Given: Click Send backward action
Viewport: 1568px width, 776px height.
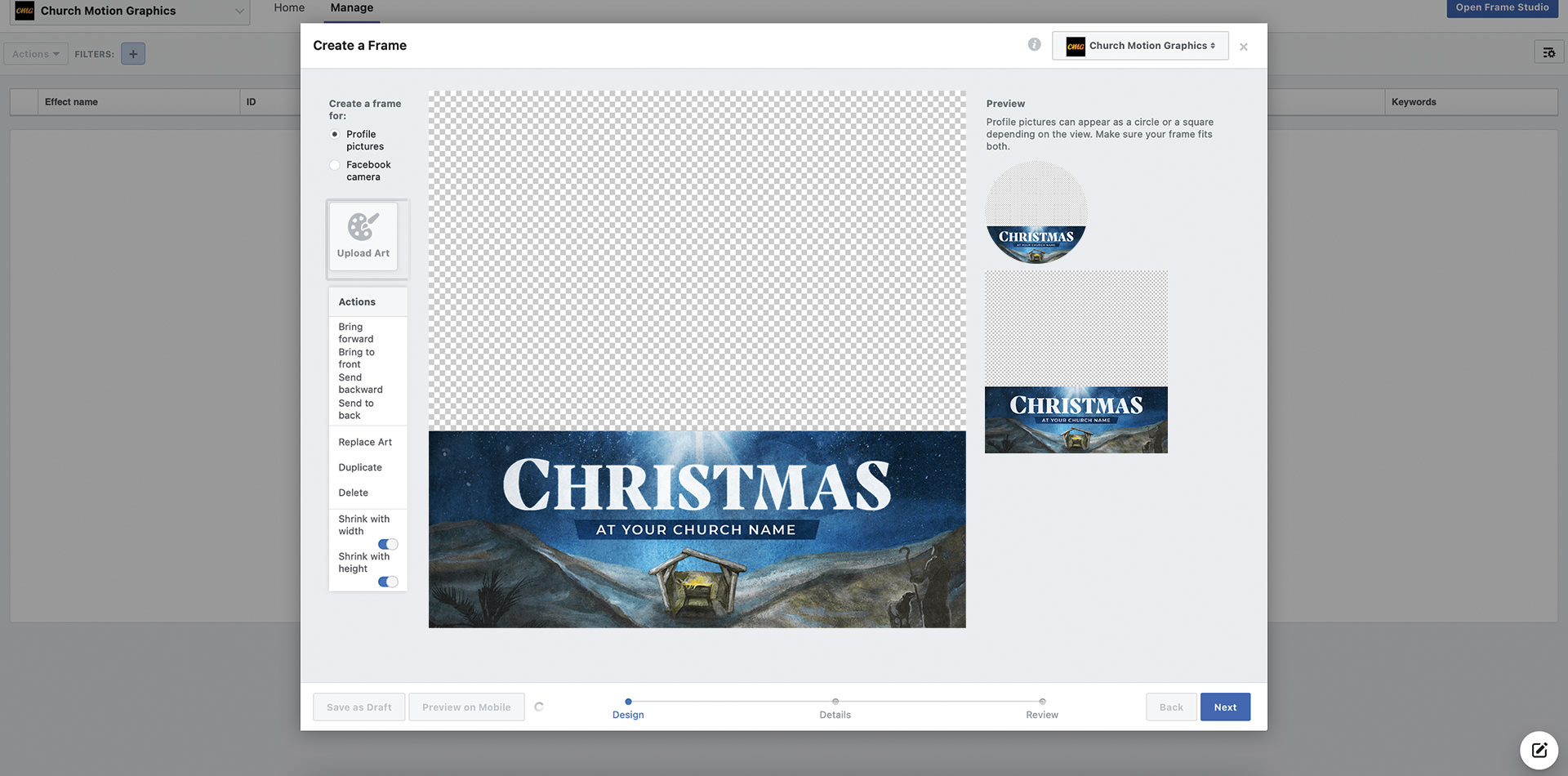Looking at the screenshot, I should coord(360,383).
